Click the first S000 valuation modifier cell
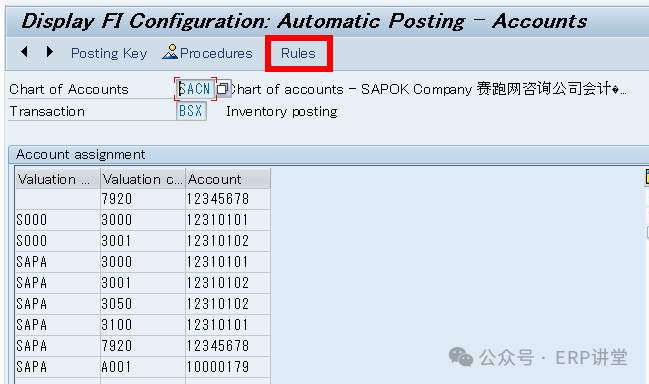The height and width of the screenshot is (384, 649). [58, 220]
